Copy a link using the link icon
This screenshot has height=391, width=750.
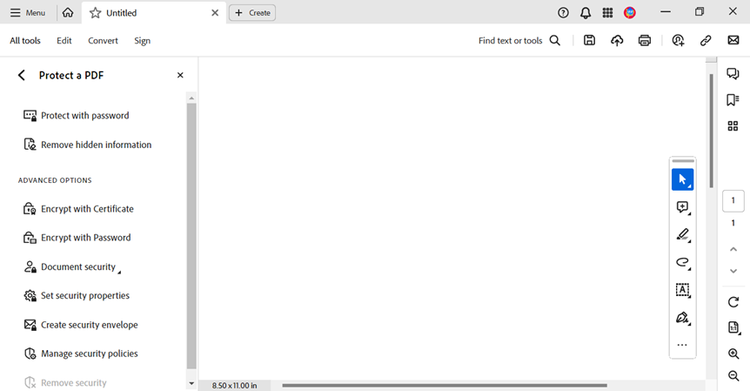[706, 41]
